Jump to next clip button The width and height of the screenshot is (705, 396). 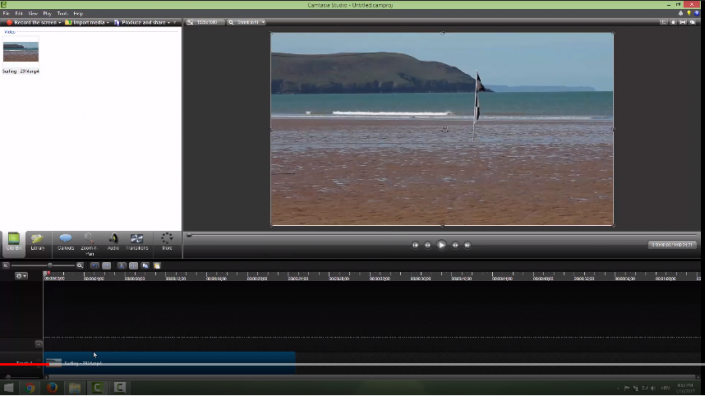(467, 245)
